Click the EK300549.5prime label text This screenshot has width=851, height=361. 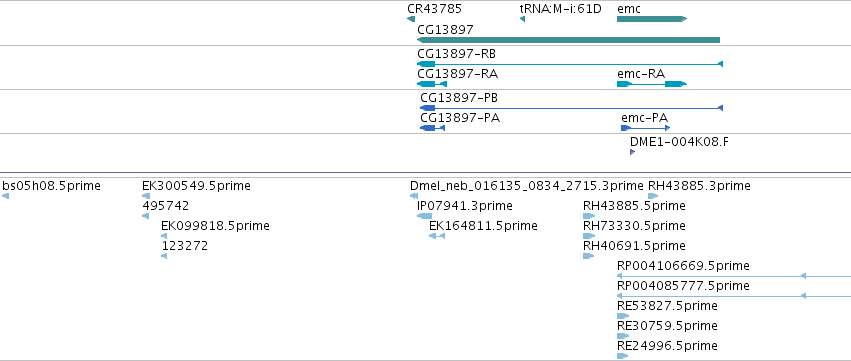(x=196, y=186)
